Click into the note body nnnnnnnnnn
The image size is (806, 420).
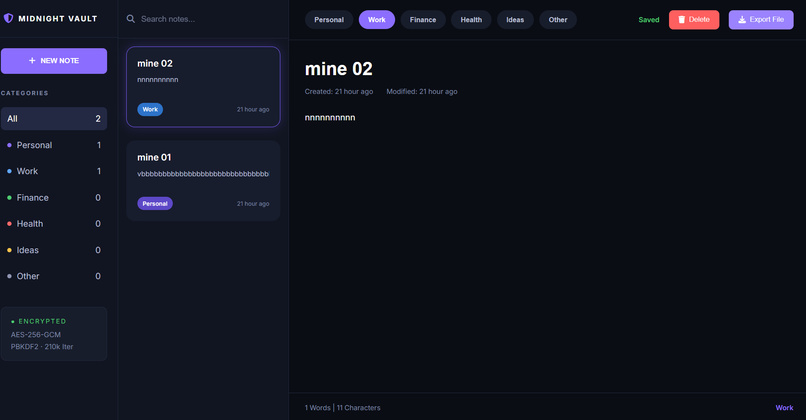click(x=330, y=118)
